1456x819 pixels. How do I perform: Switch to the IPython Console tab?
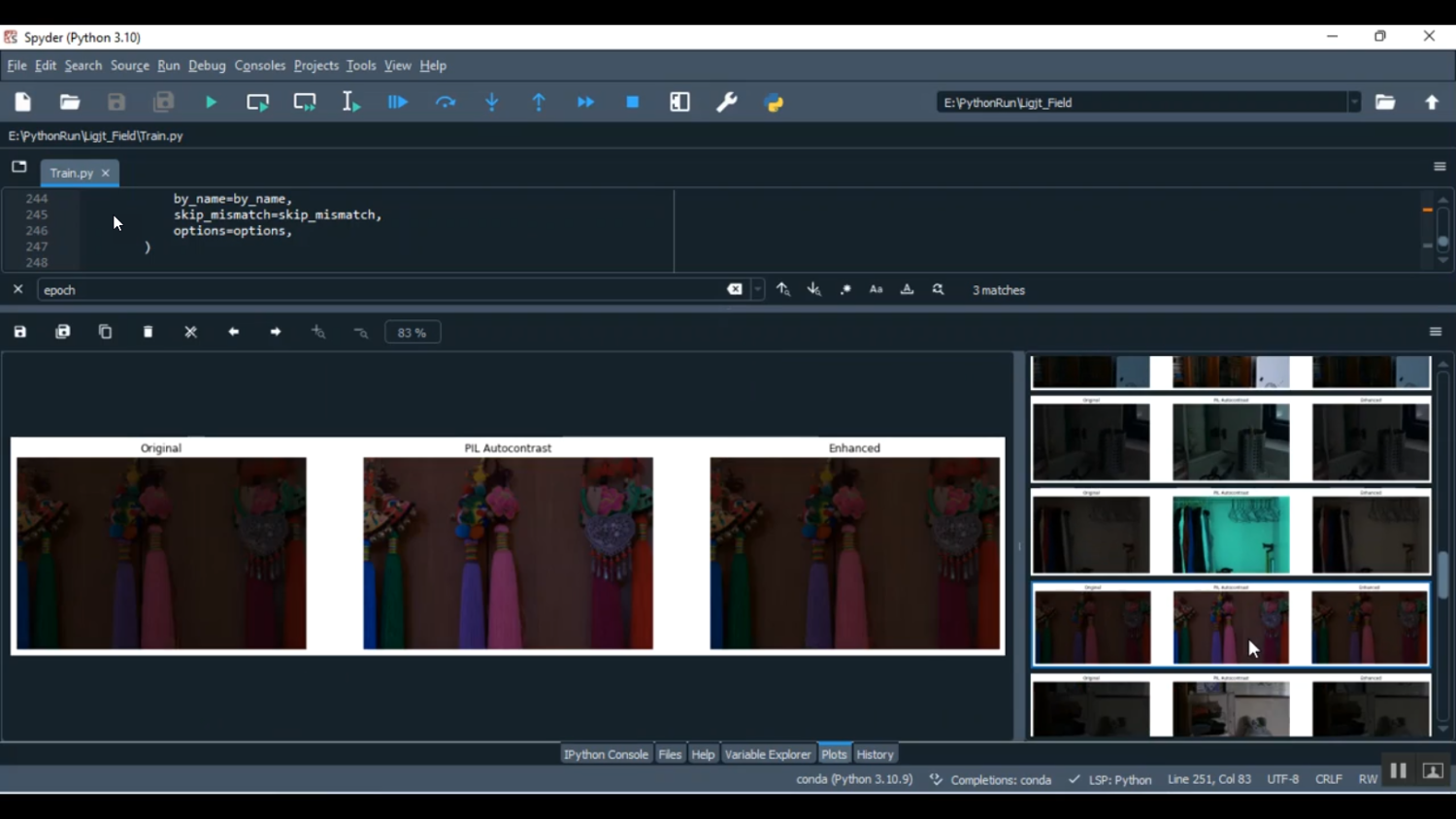[606, 754]
